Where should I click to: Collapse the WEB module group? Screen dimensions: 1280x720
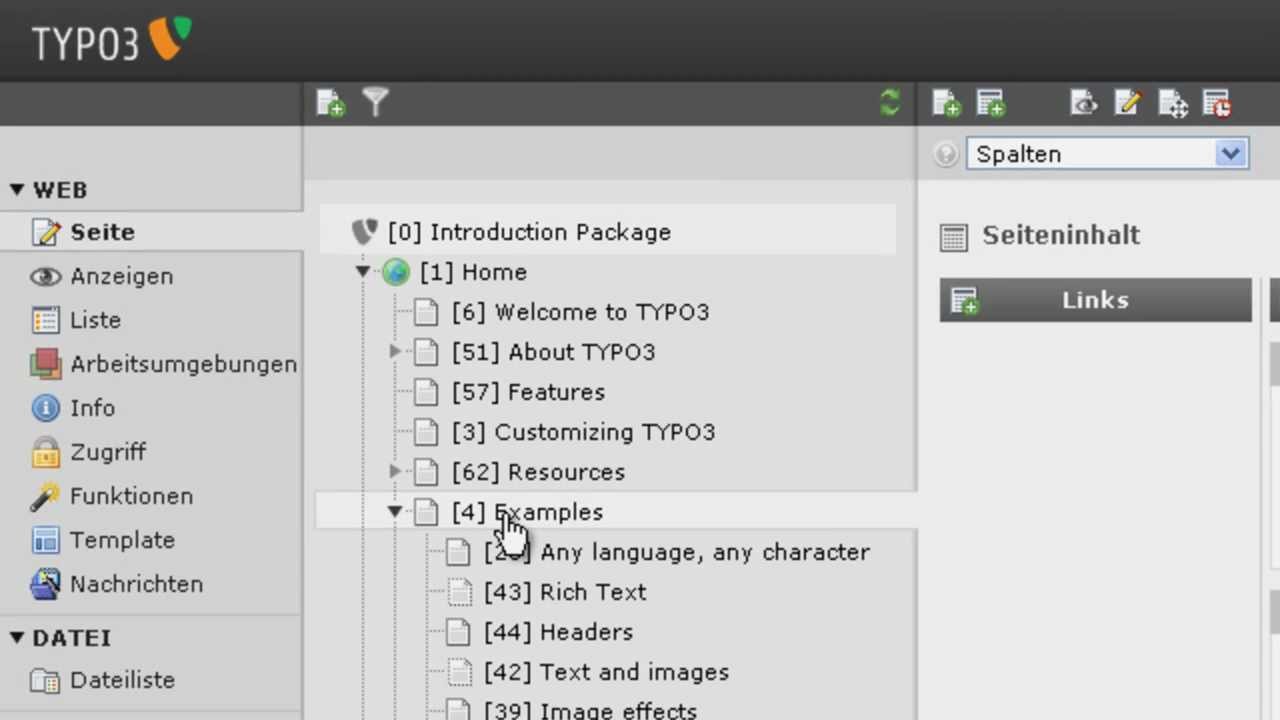[x=17, y=189]
